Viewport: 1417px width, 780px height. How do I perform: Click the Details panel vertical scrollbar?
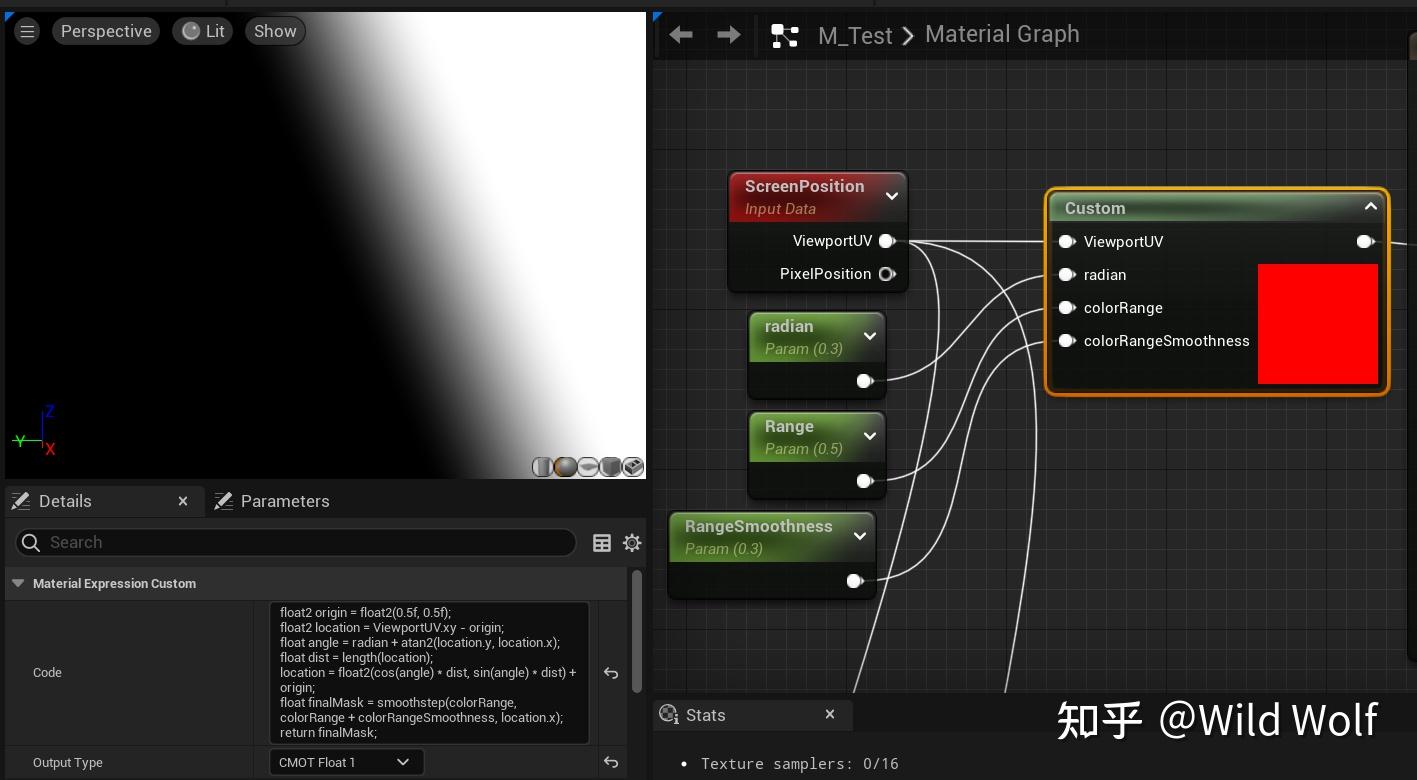[637, 632]
